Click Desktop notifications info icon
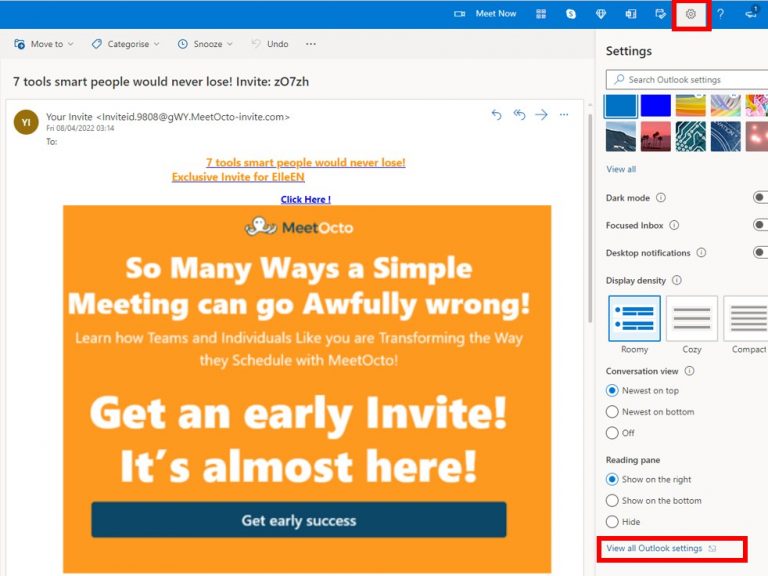768x576 pixels. click(x=701, y=252)
